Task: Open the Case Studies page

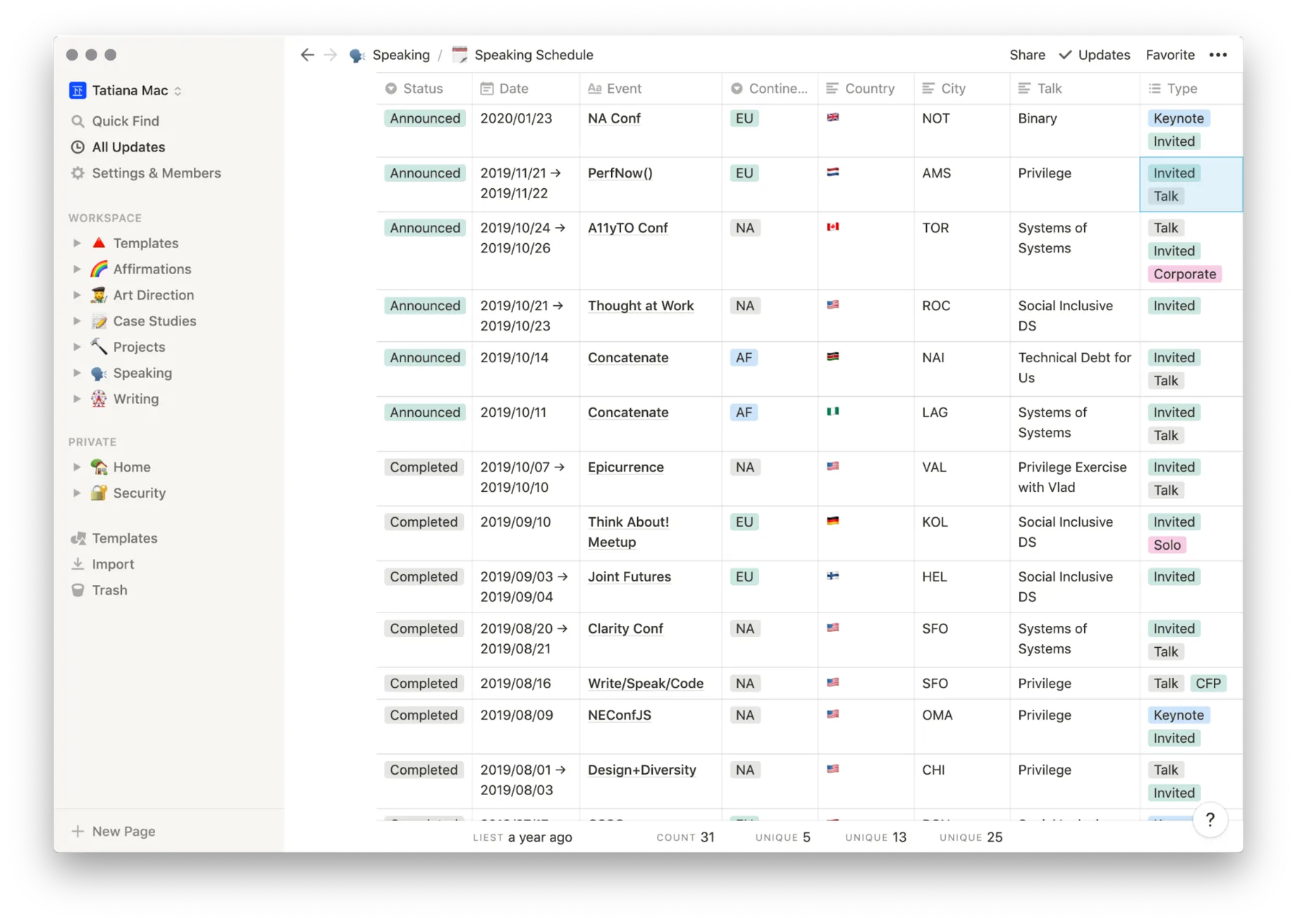Action: (154, 321)
